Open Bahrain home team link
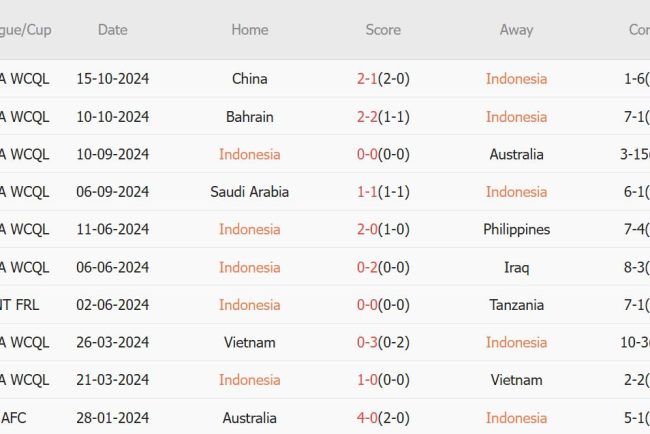The width and height of the screenshot is (650, 434). [249, 117]
